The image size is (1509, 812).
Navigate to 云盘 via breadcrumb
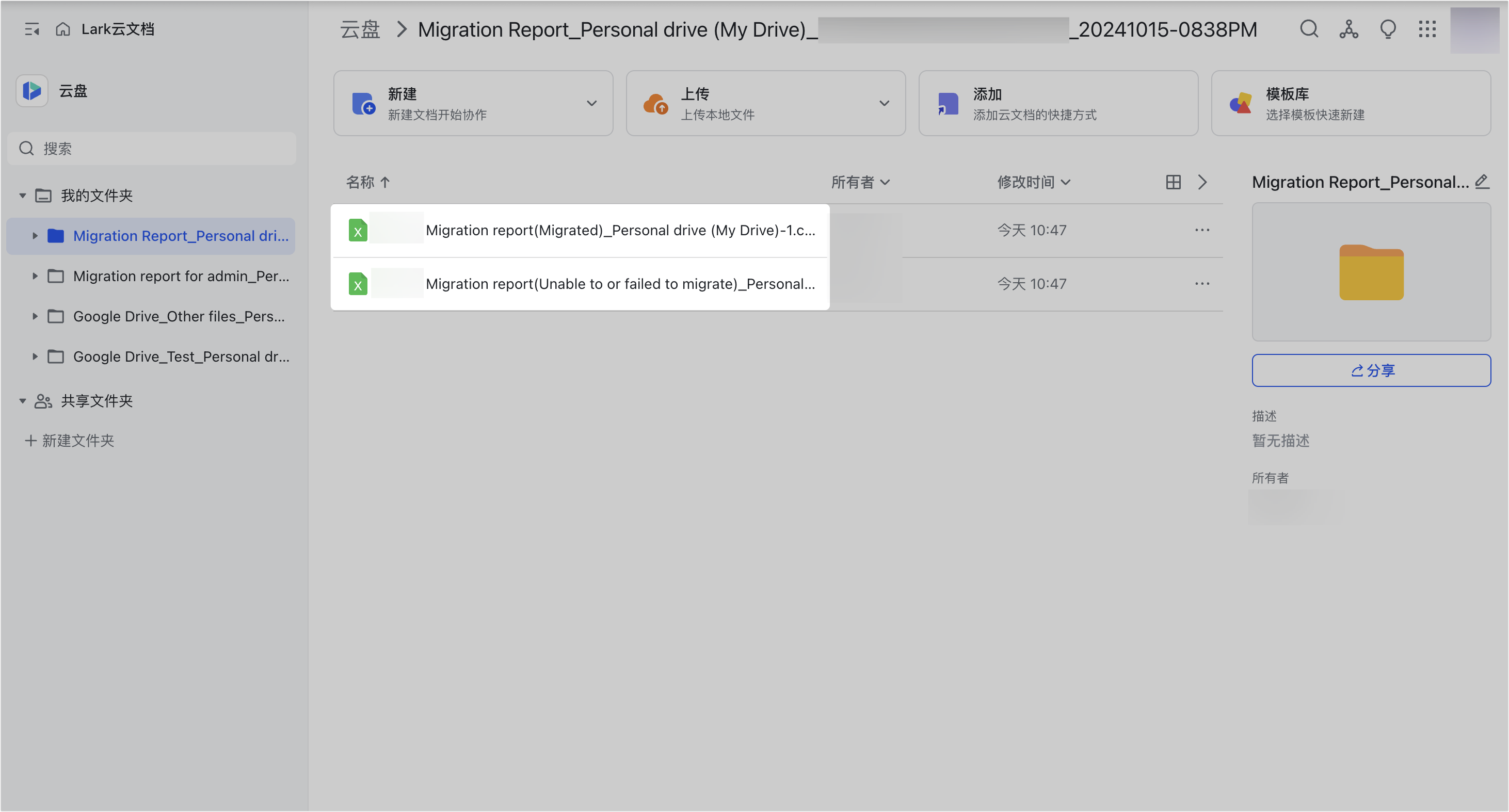point(359,29)
